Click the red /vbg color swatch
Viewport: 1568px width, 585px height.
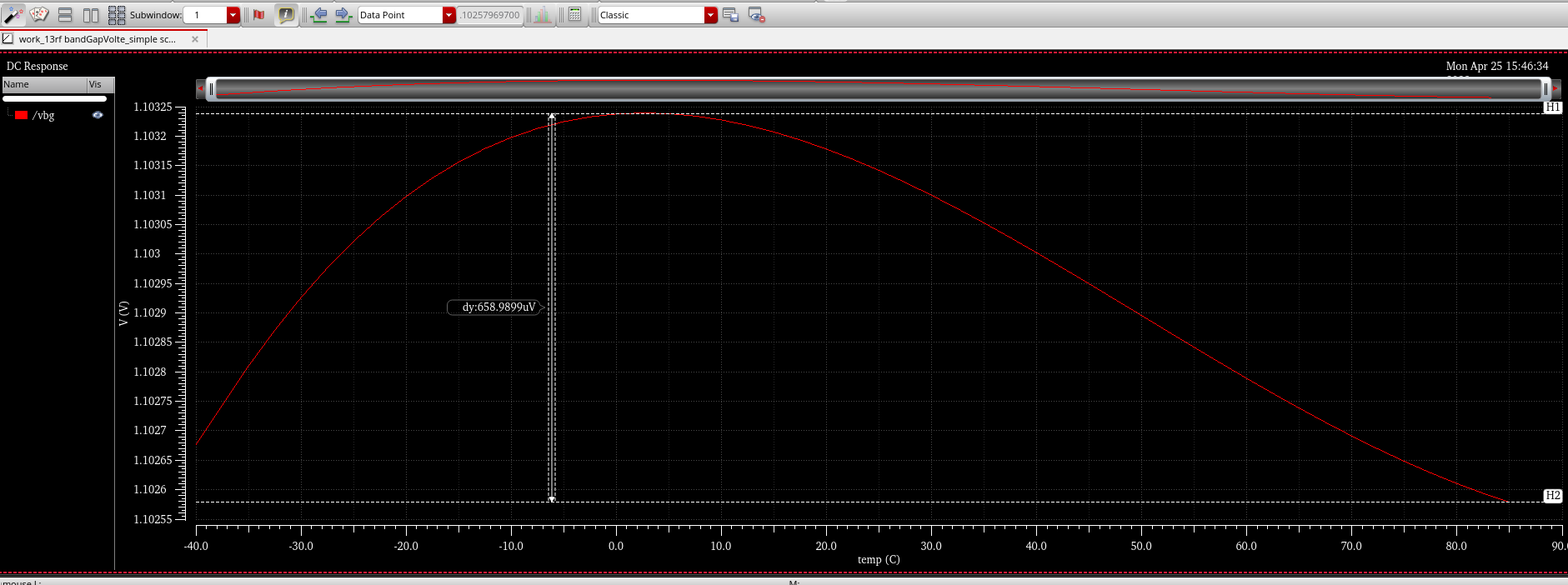coord(22,115)
